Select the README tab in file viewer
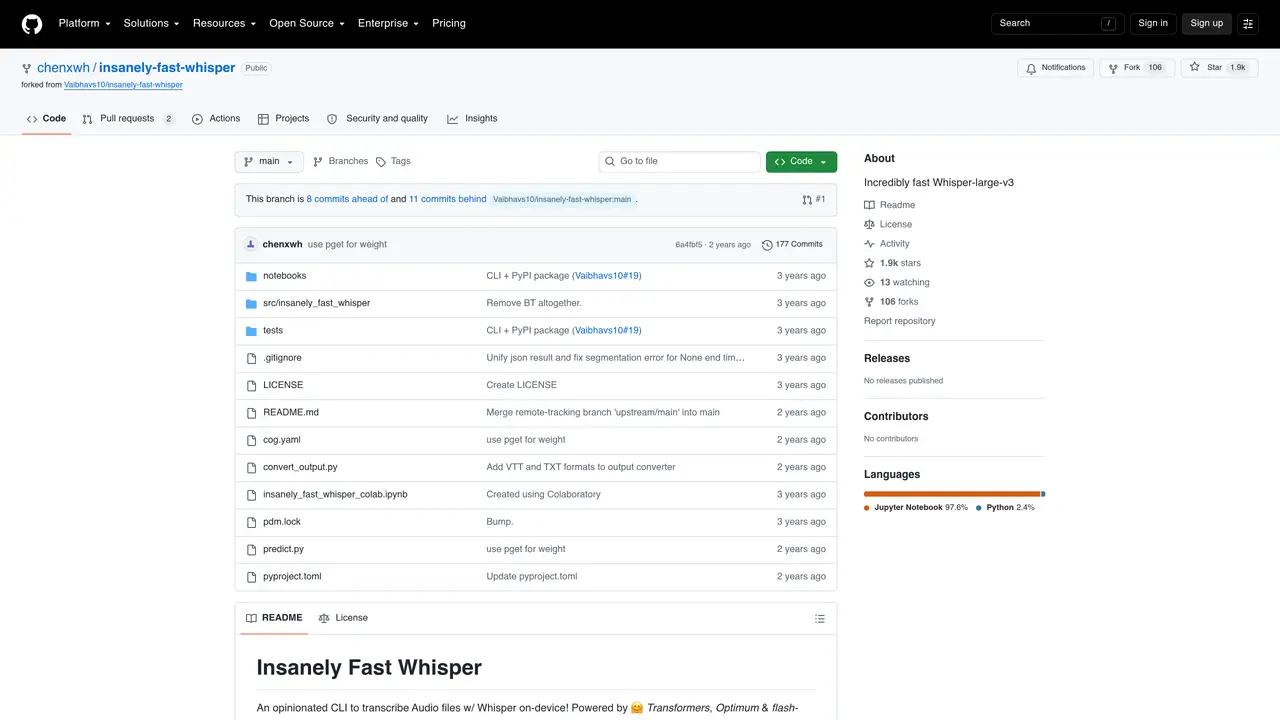 click(274, 618)
